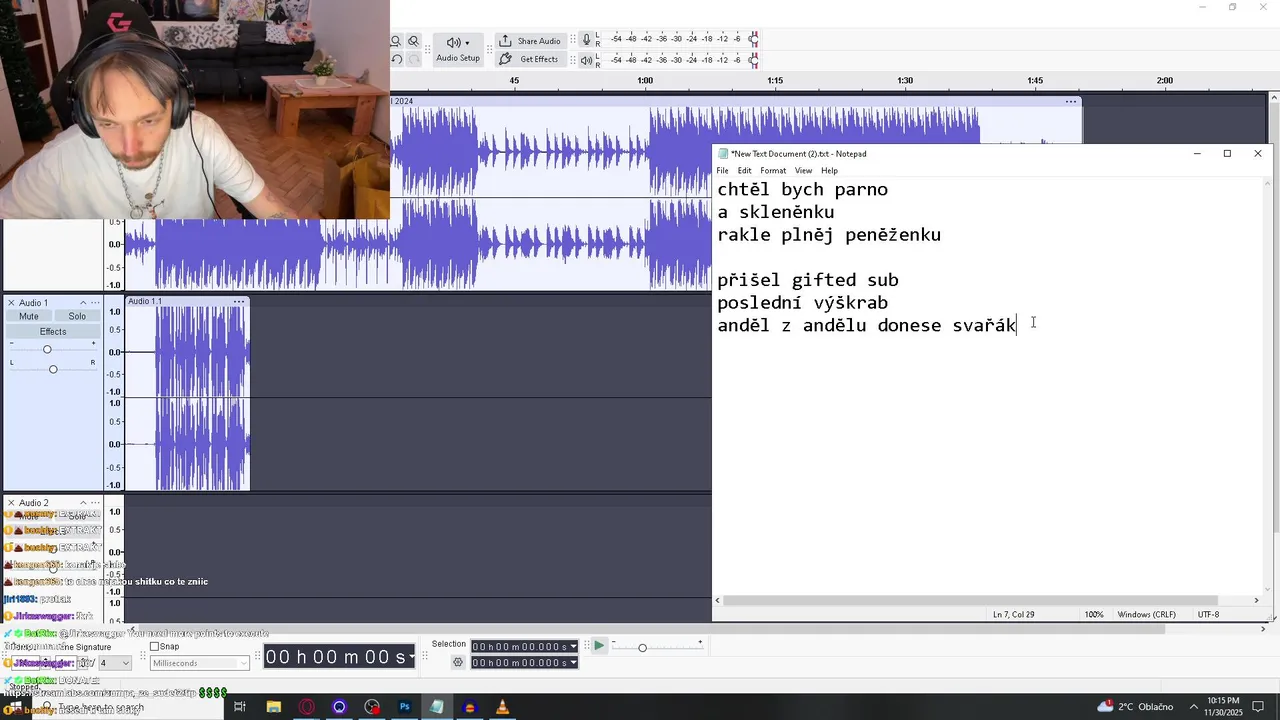Click the Fit project to width zoom icon
Screen dimensions: 1280x720
[x=396, y=41]
